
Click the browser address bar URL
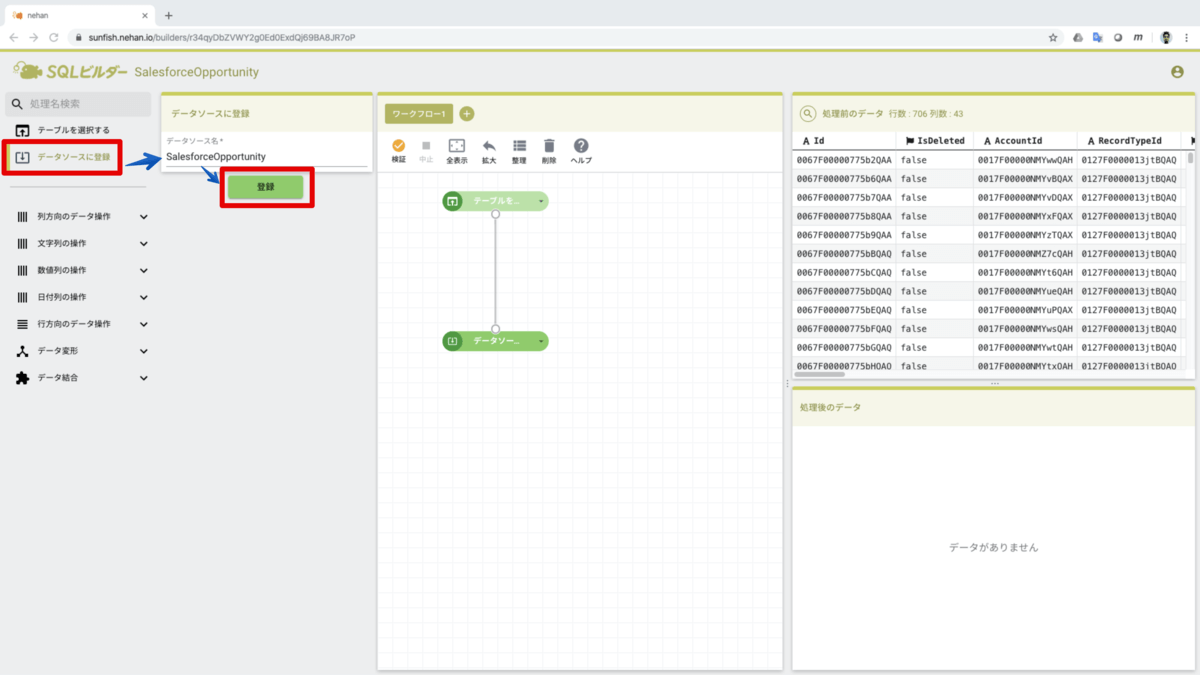tap(222, 37)
